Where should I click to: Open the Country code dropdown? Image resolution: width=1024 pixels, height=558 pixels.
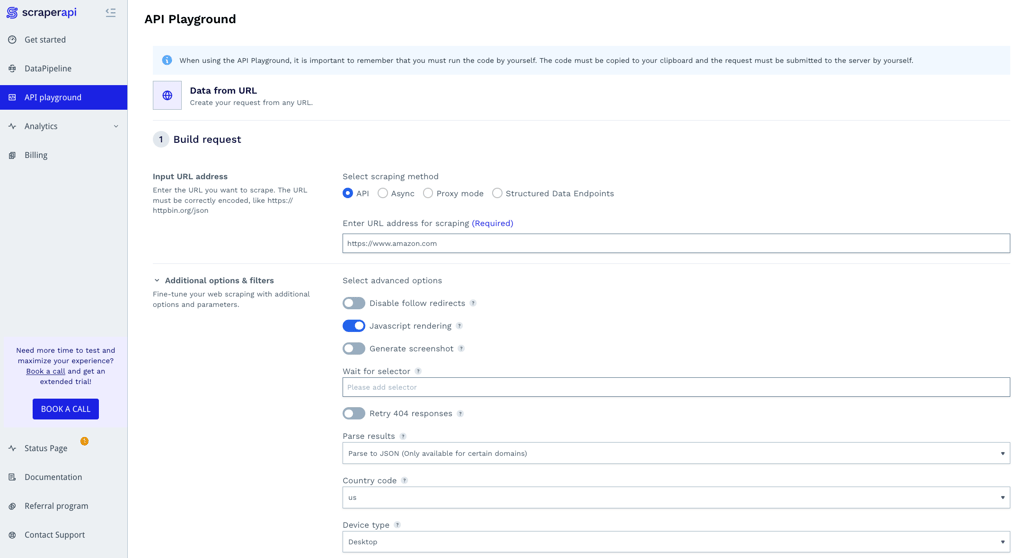click(x=676, y=498)
